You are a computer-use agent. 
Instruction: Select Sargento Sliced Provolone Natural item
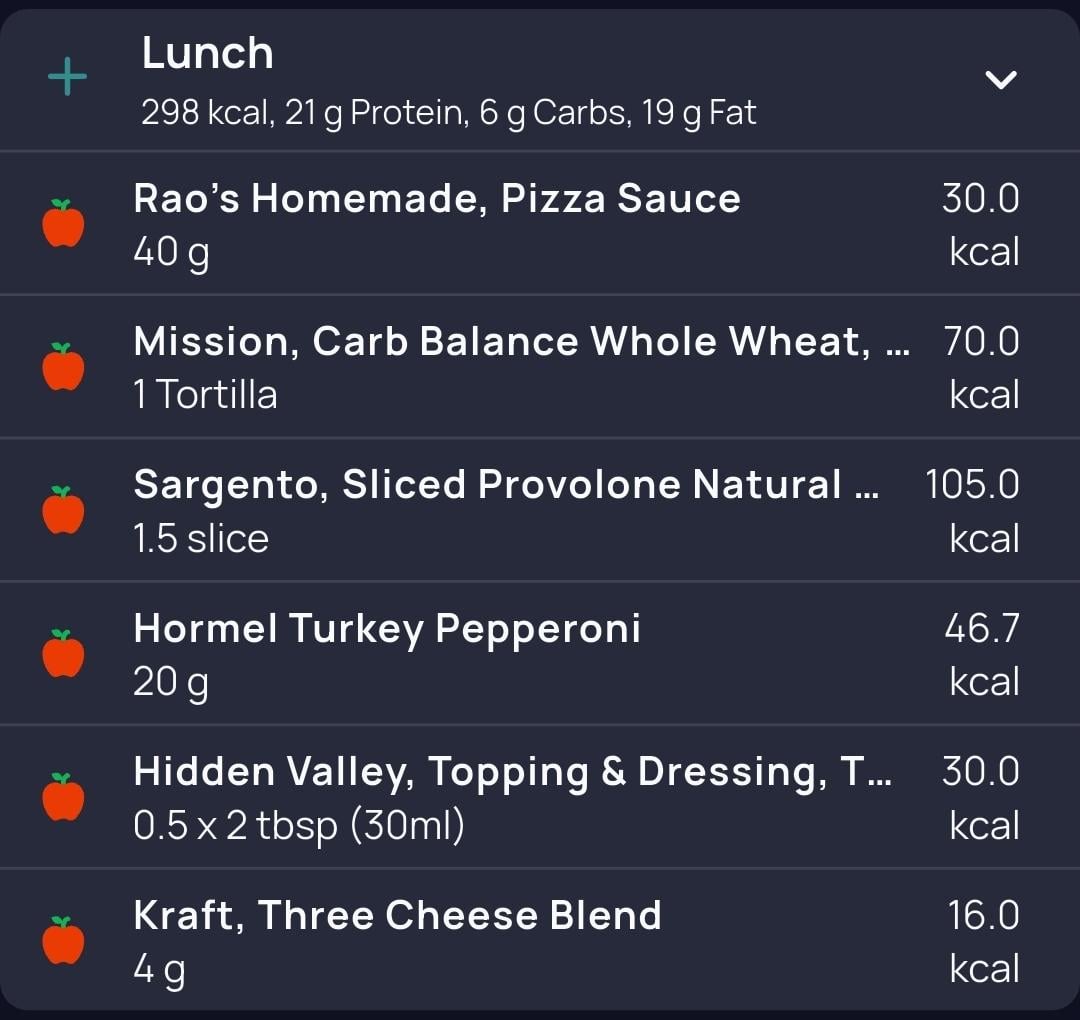pos(540,510)
